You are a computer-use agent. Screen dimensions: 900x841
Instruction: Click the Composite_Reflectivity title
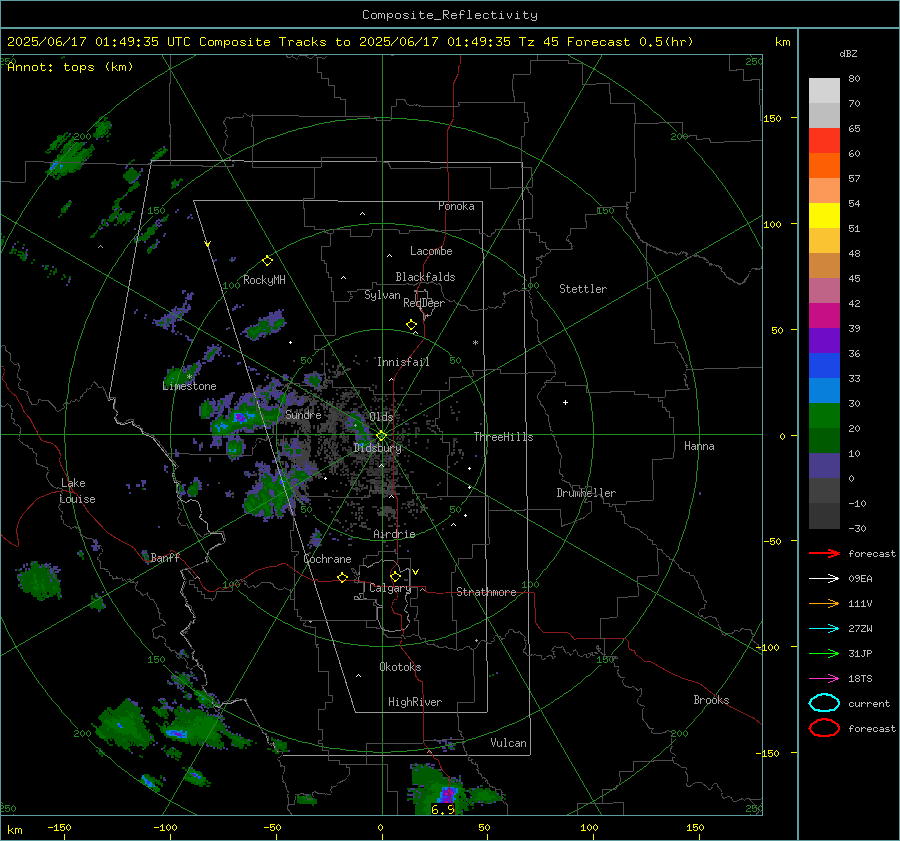pos(450,15)
